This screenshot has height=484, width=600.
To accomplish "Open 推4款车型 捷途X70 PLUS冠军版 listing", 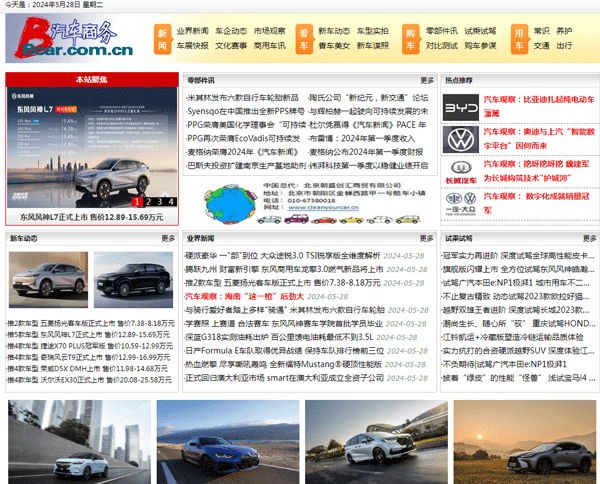I will (x=90, y=346).
